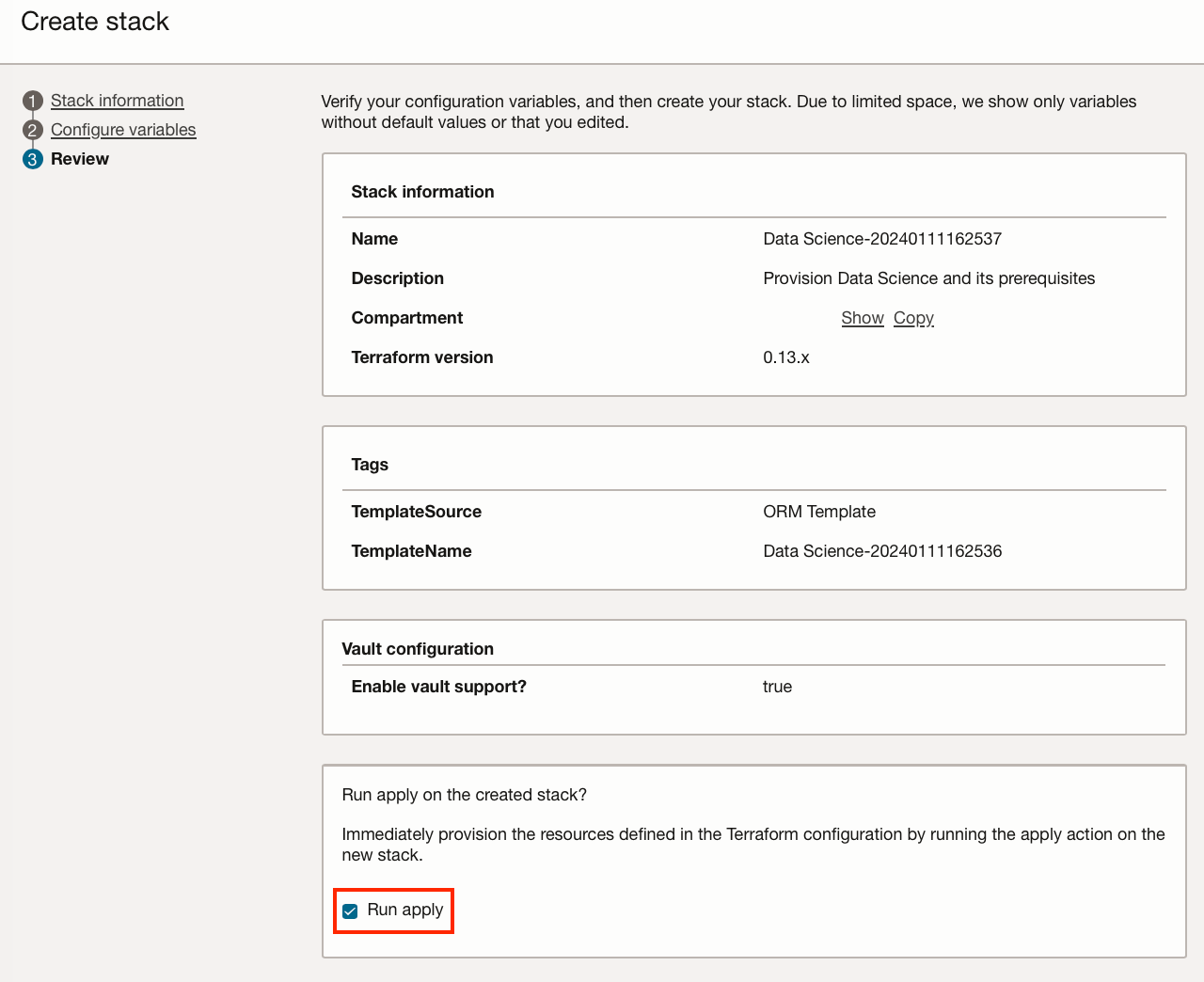1204x982 pixels.
Task: Click the Stack information section heading
Action: (422, 192)
